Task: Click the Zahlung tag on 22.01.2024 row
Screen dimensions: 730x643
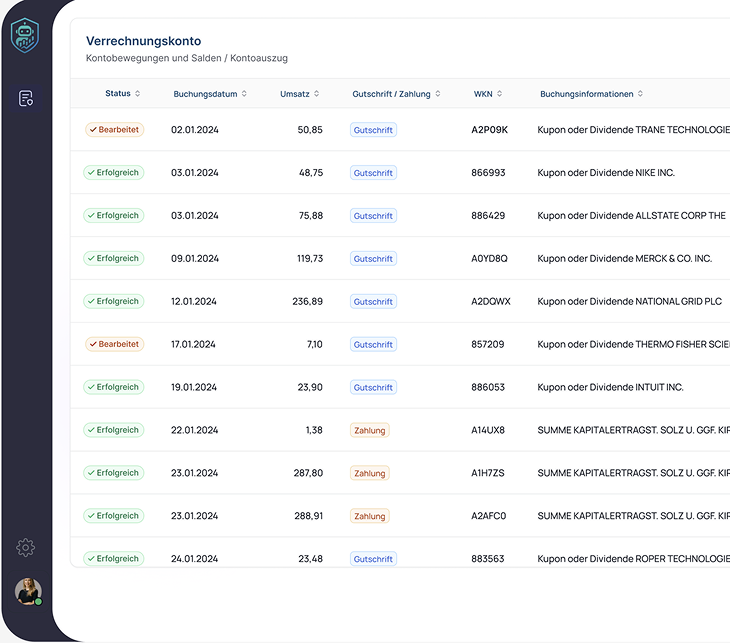Action: (369, 430)
